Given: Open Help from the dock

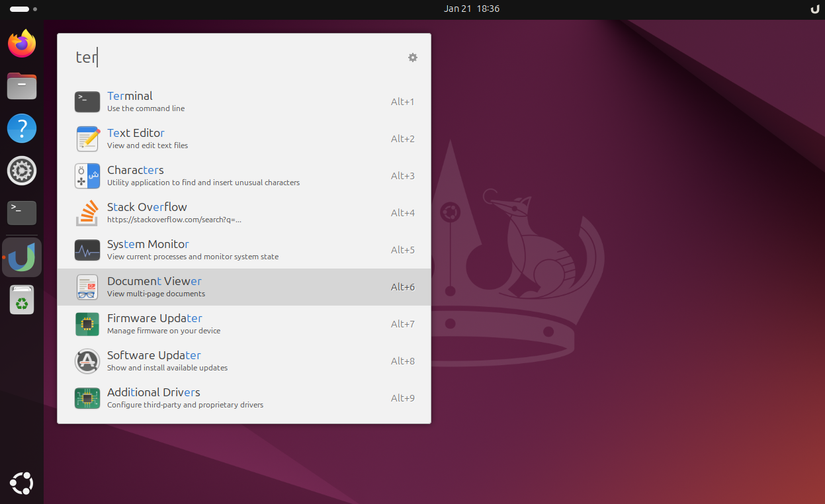Looking at the screenshot, I should [22, 128].
